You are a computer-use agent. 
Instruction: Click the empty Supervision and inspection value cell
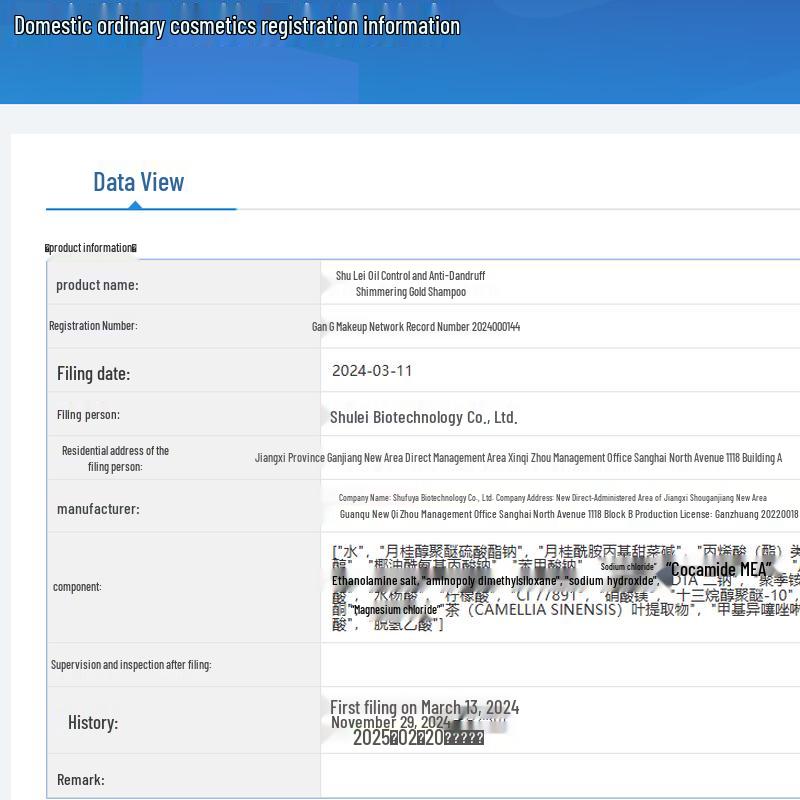click(x=560, y=665)
